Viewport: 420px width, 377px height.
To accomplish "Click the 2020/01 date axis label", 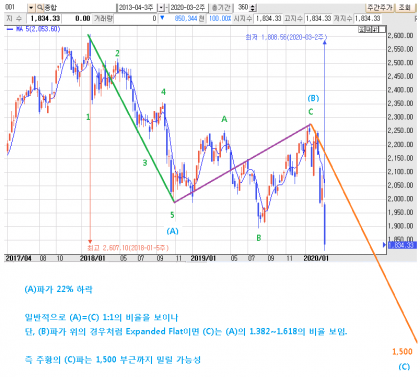I will [316, 258].
